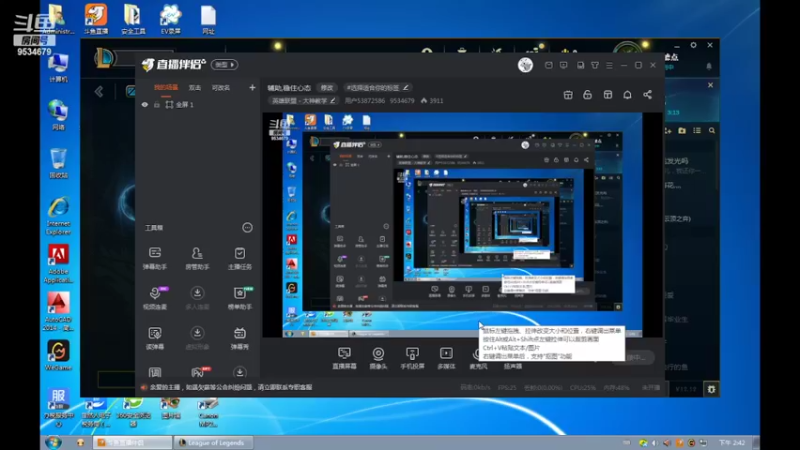
Task: Add a new scene with plus button
Action: pyautogui.click(x=252, y=88)
